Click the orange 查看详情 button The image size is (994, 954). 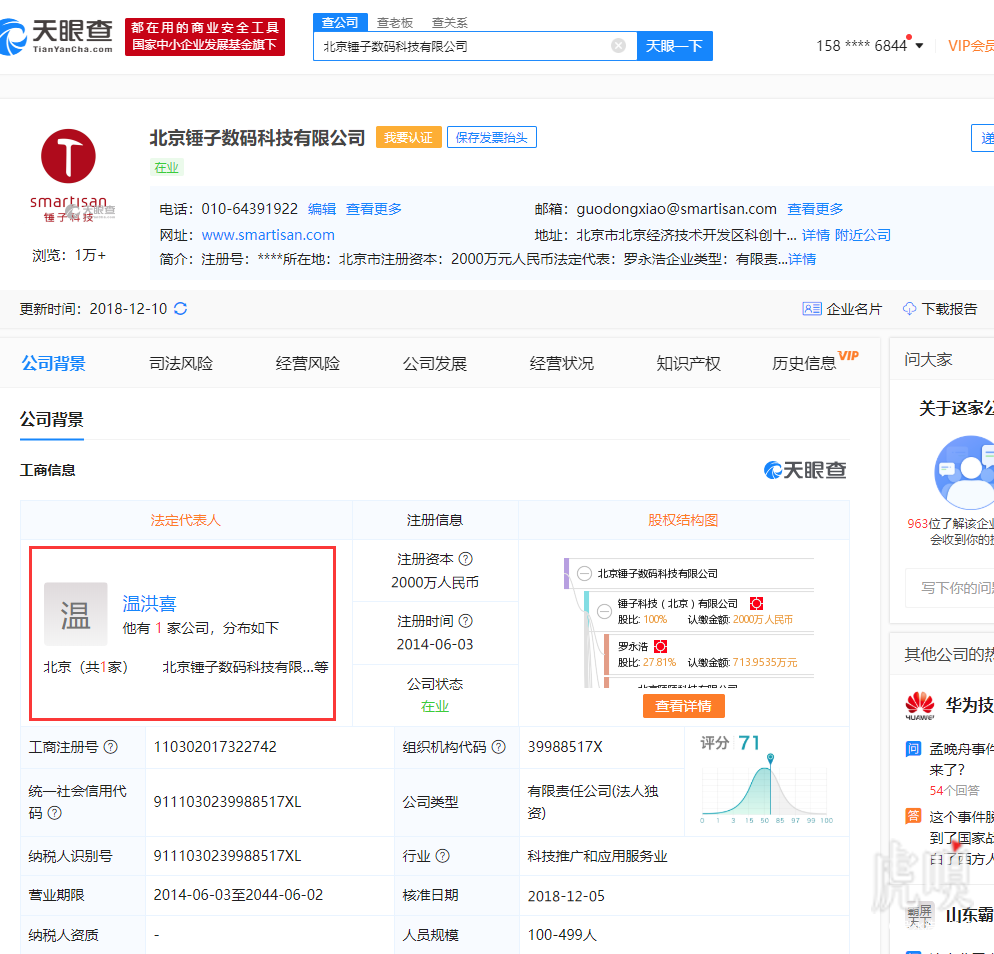coord(683,706)
